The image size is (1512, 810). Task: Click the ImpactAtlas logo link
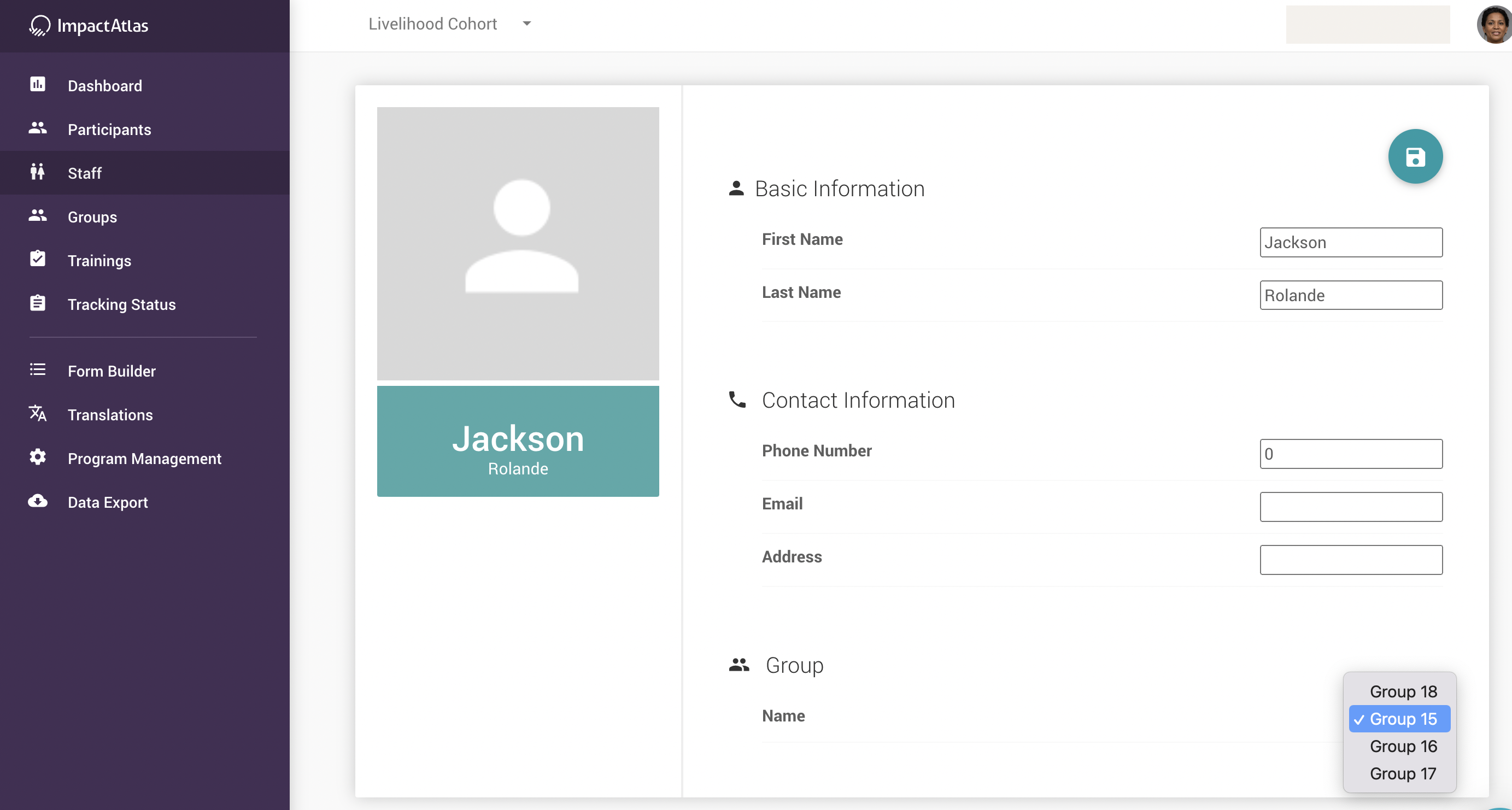point(89,25)
